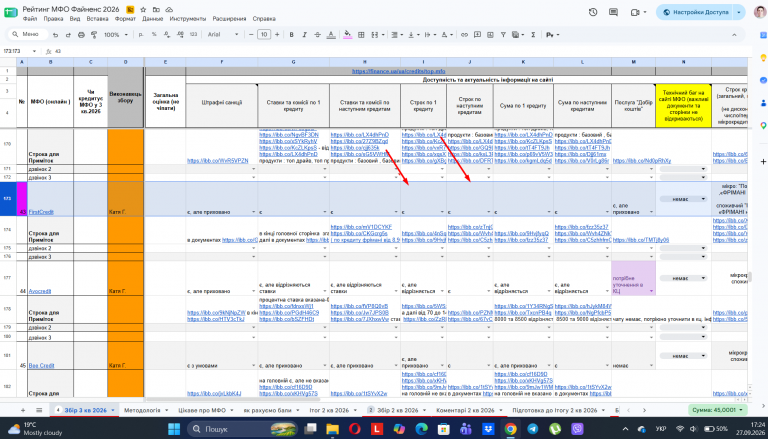Open the Сумма: 45,0001 dropdown
Image resolution: width=768 pixels, height=439 pixels.
pos(718,410)
